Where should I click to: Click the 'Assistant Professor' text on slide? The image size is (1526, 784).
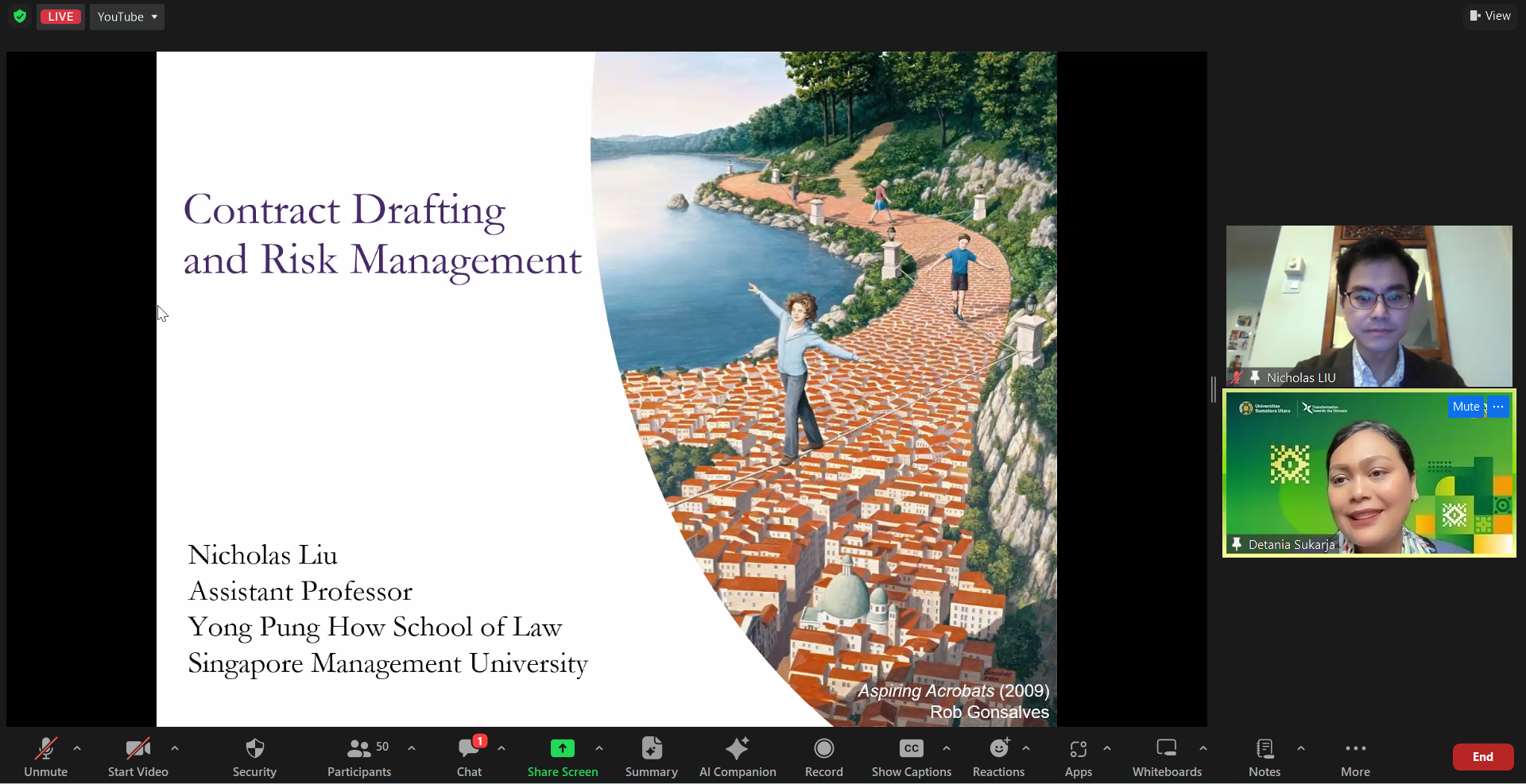[300, 591]
